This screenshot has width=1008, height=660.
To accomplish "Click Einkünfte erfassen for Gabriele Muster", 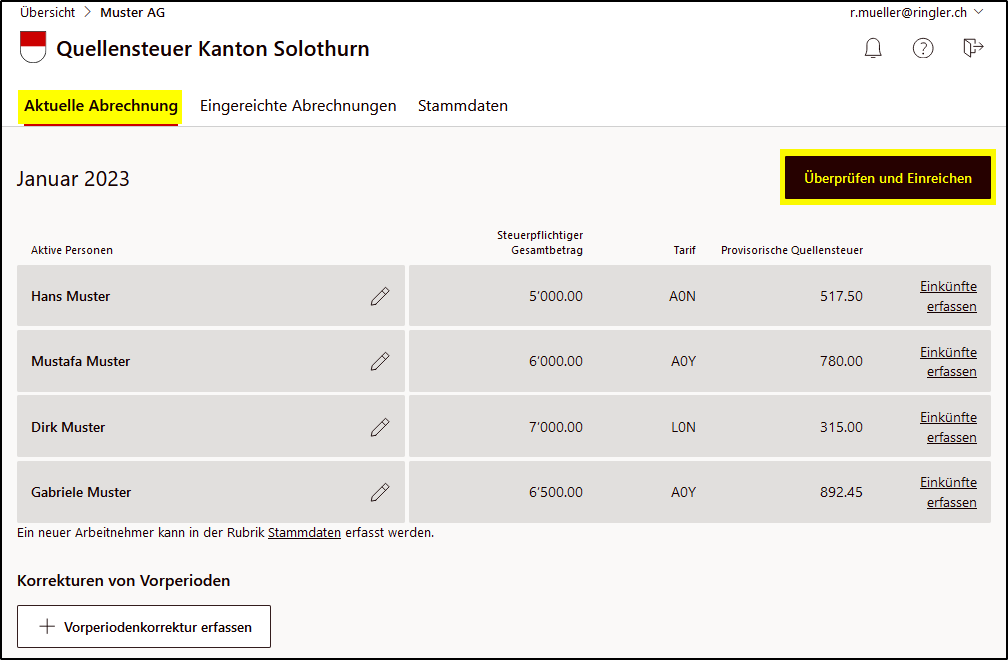I will tap(948, 492).
